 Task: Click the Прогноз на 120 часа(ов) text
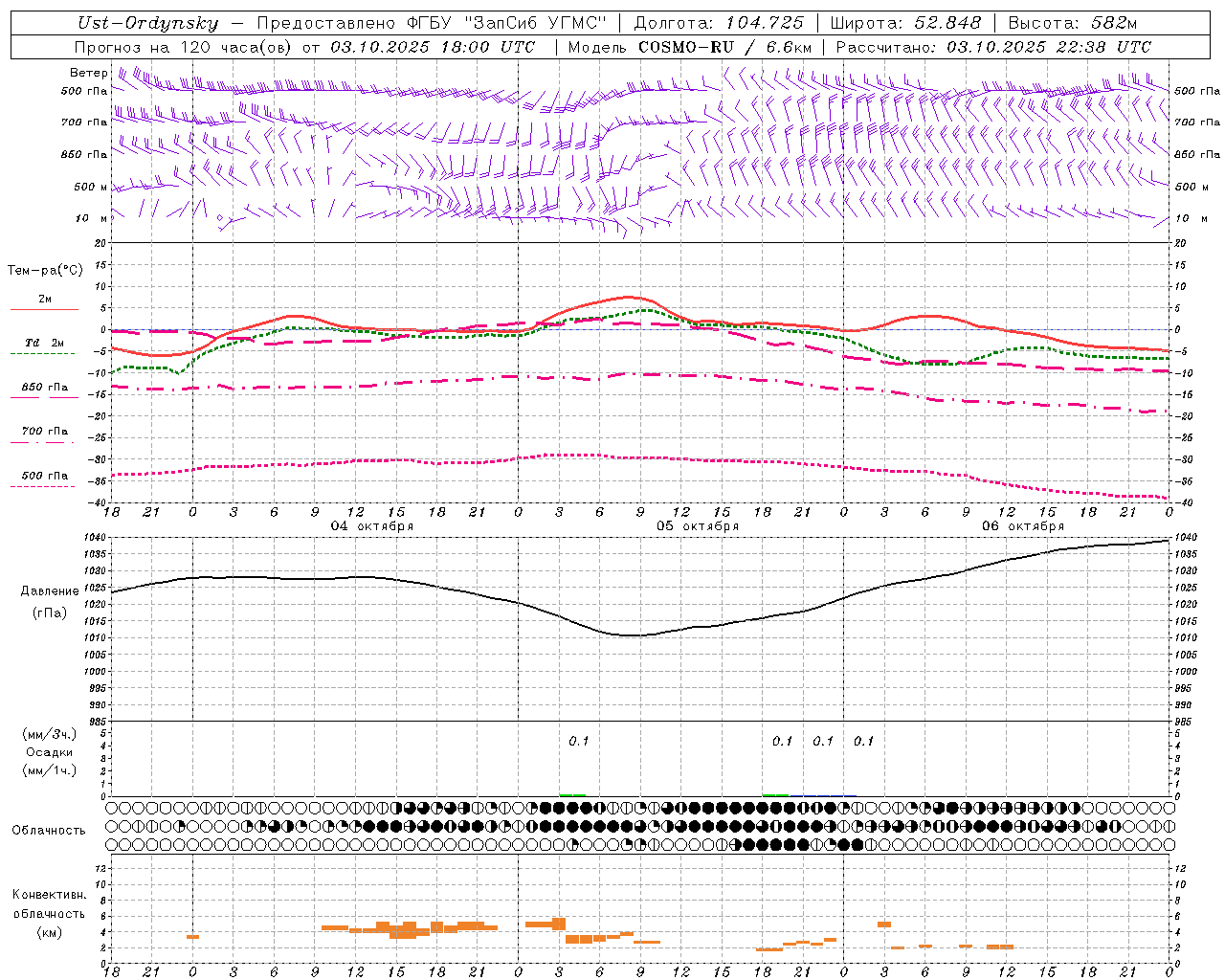tap(185, 47)
